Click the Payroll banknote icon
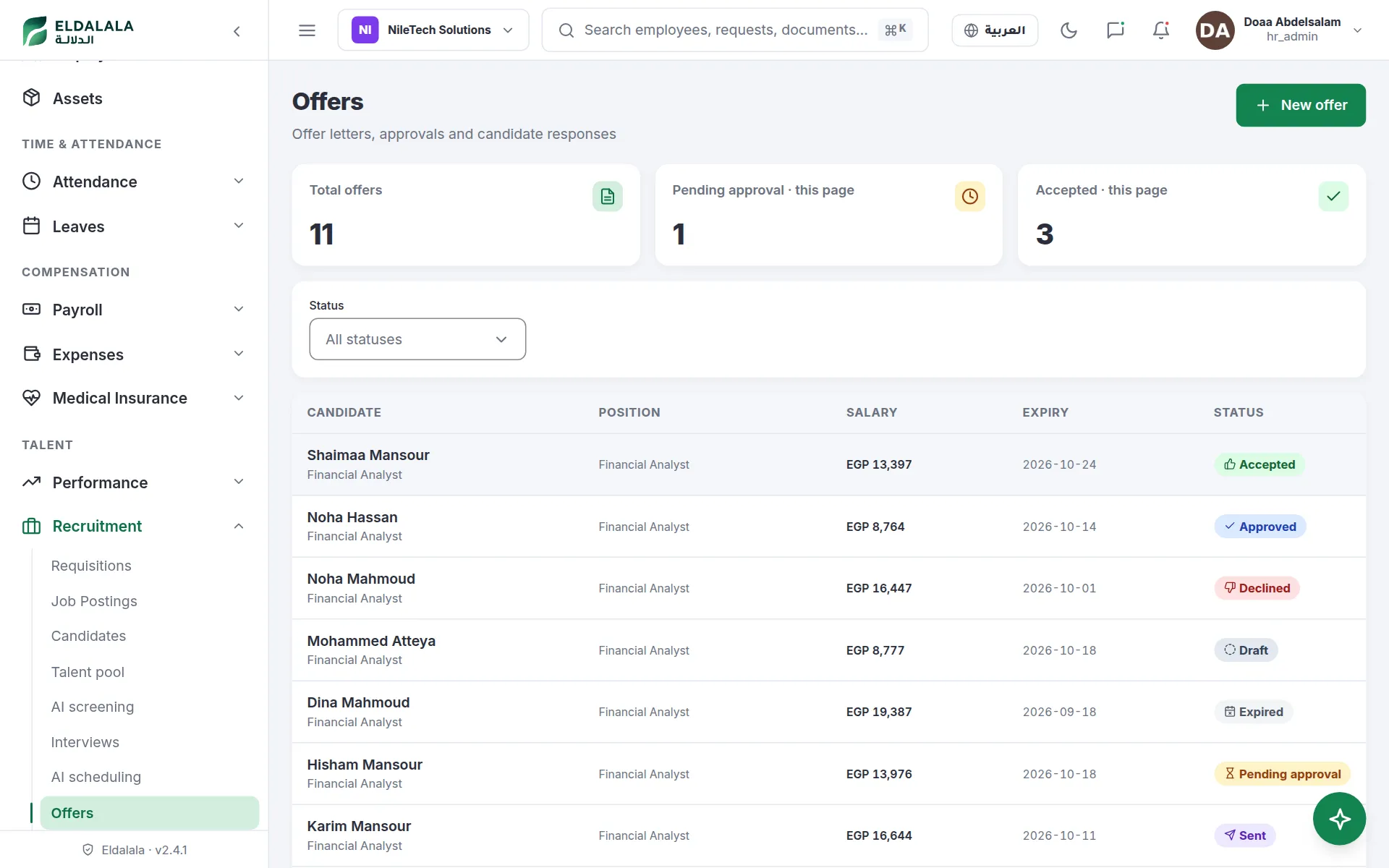Viewport: 1389px width, 868px height. 31,309
